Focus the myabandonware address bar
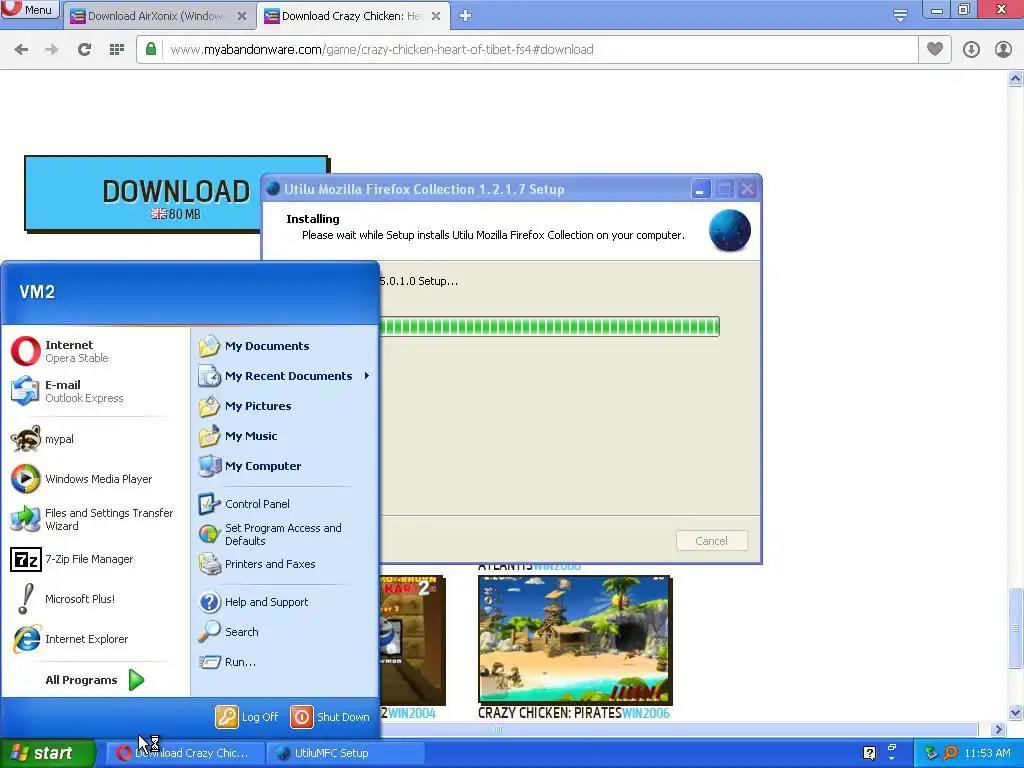Screen dimensions: 1024x768 point(526,49)
